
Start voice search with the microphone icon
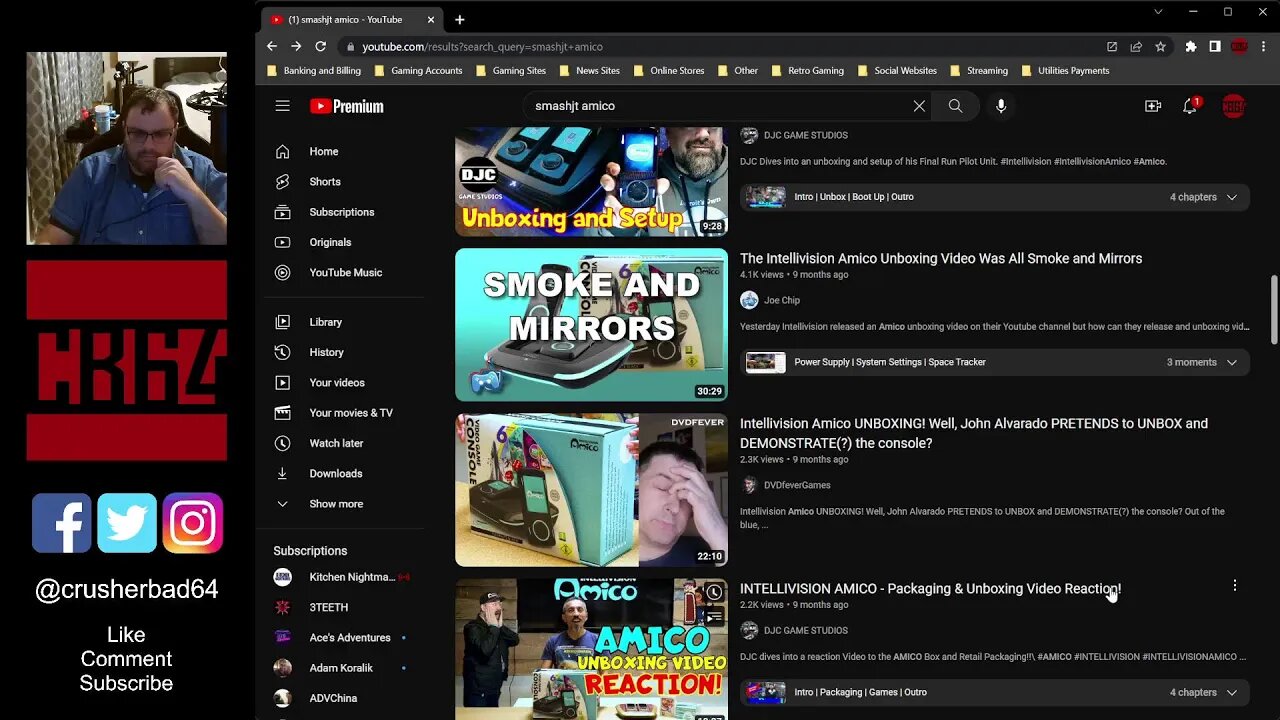click(x=1001, y=106)
